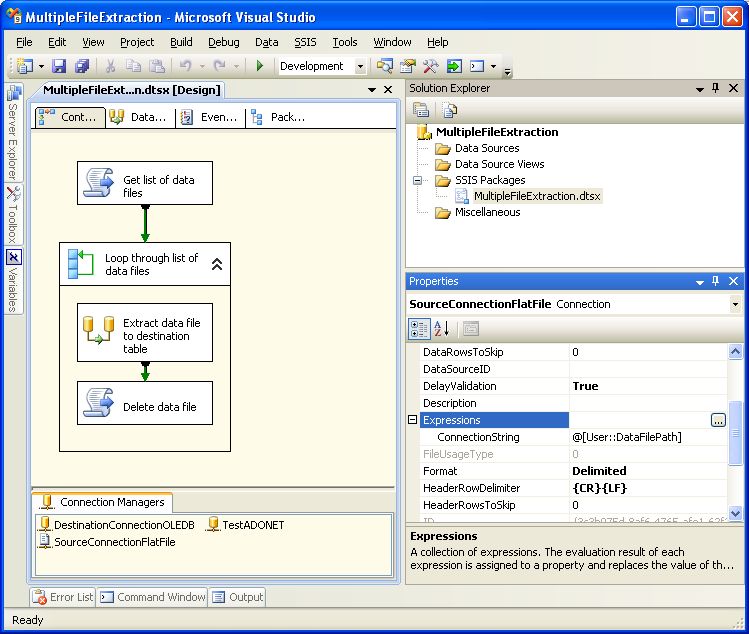Switch Properties to Categorized view
The image size is (749, 634).
pyautogui.click(x=419, y=329)
